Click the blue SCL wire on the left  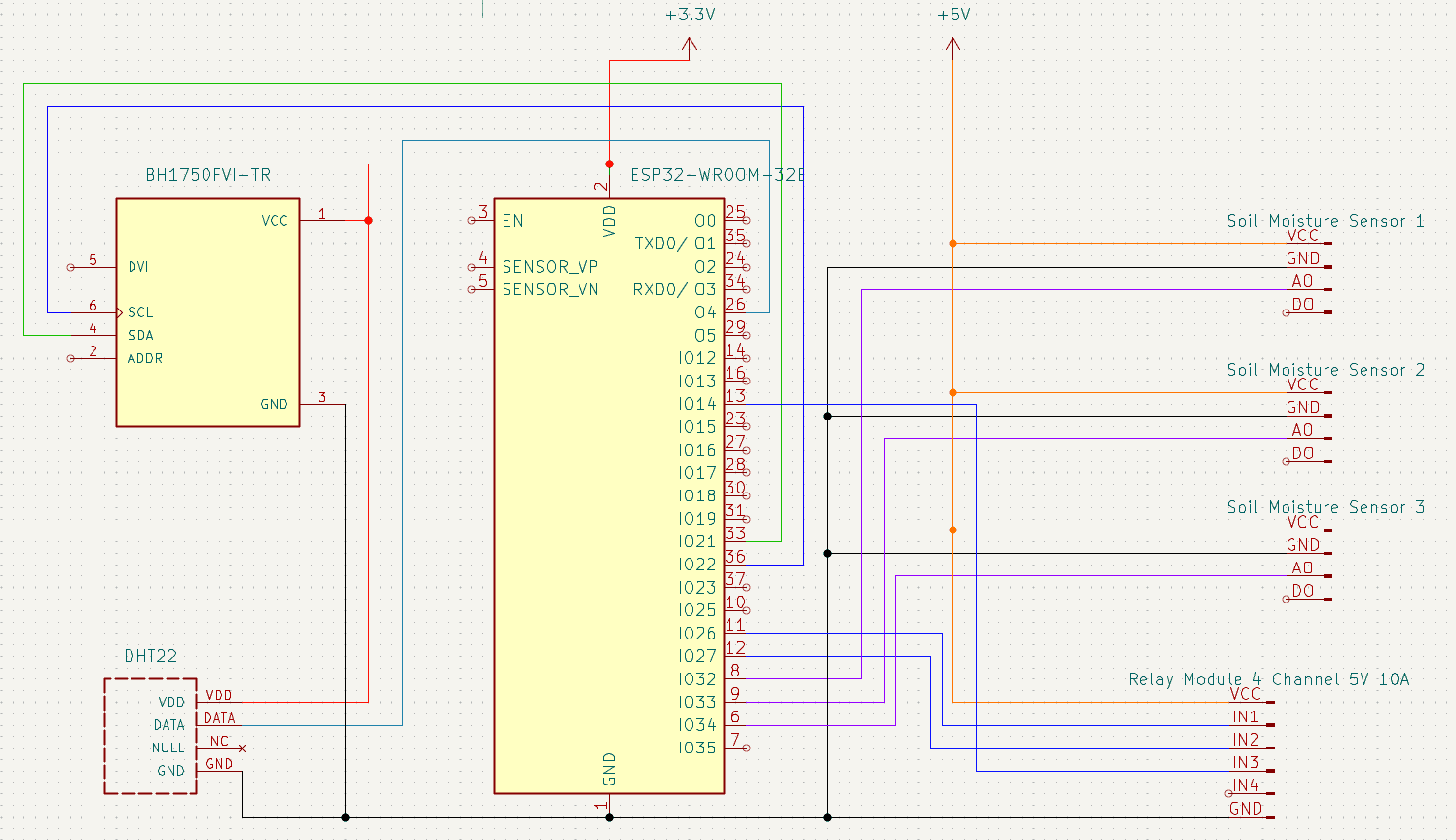47,195
